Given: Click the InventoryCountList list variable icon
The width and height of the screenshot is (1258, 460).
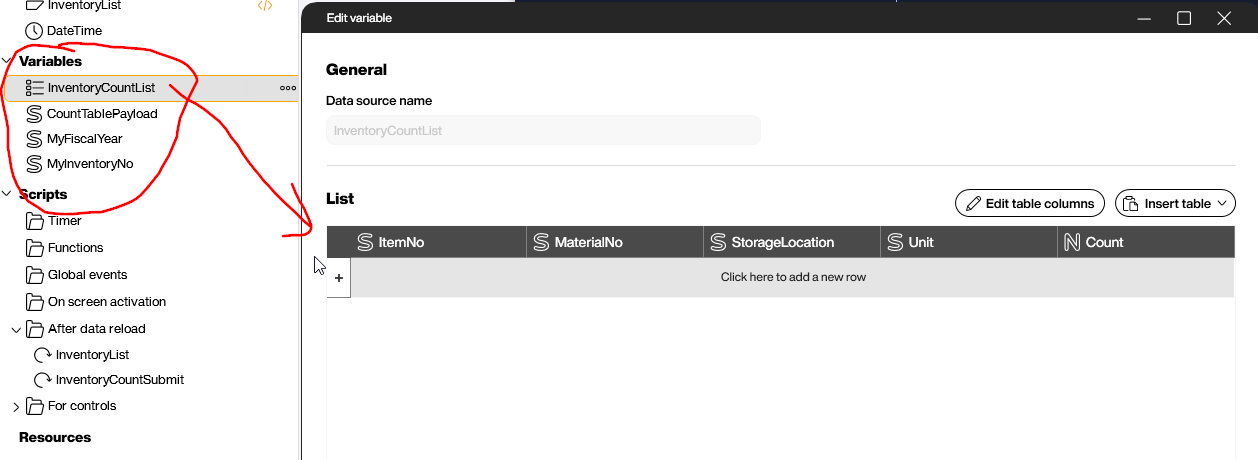Looking at the screenshot, I should (x=35, y=88).
